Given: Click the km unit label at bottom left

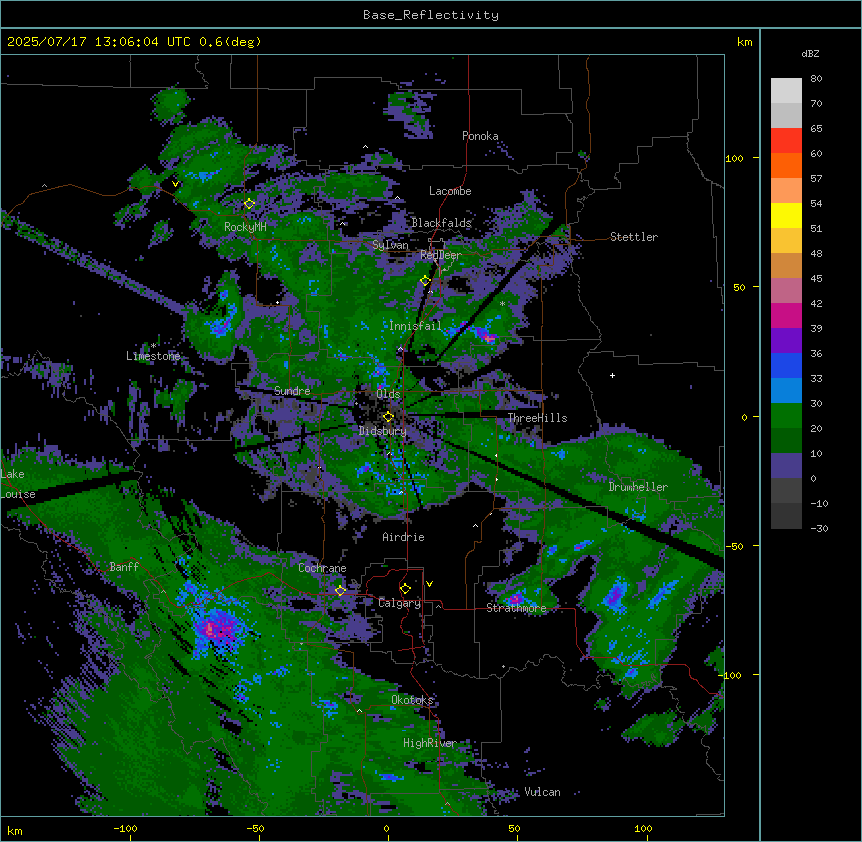Looking at the screenshot, I should point(15,831).
